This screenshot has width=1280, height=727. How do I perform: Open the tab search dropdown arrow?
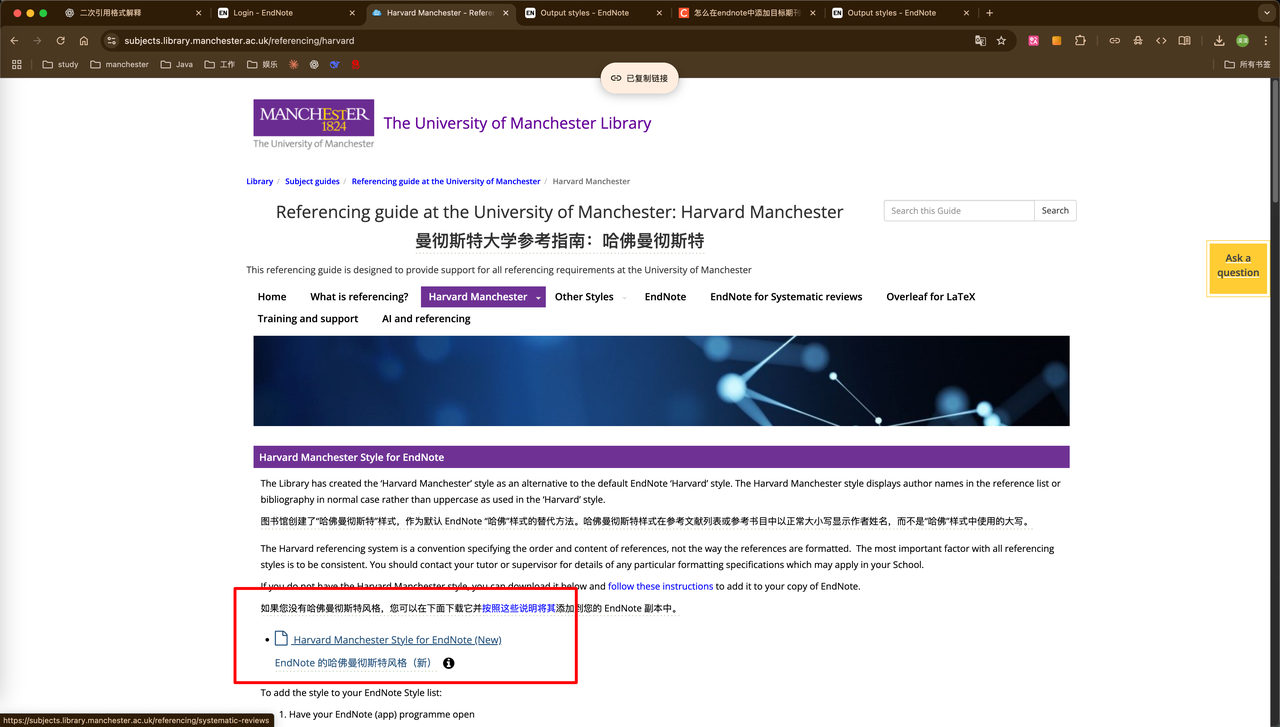click(1268, 13)
